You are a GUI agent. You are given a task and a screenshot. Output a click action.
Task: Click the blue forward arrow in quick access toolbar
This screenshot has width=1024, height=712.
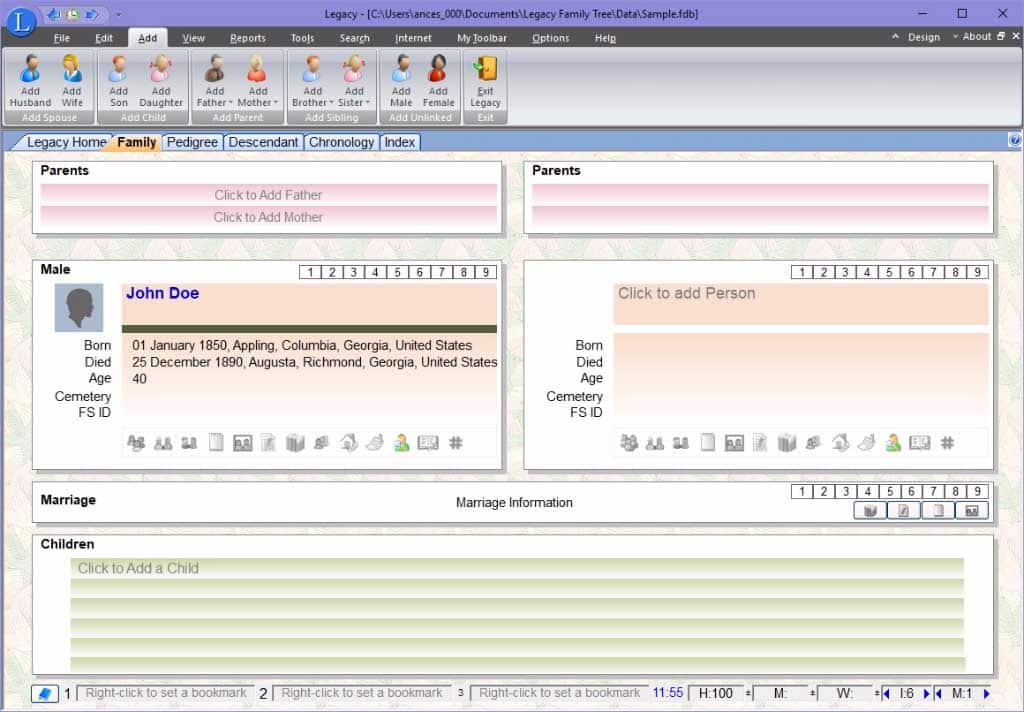pyautogui.click(x=91, y=14)
